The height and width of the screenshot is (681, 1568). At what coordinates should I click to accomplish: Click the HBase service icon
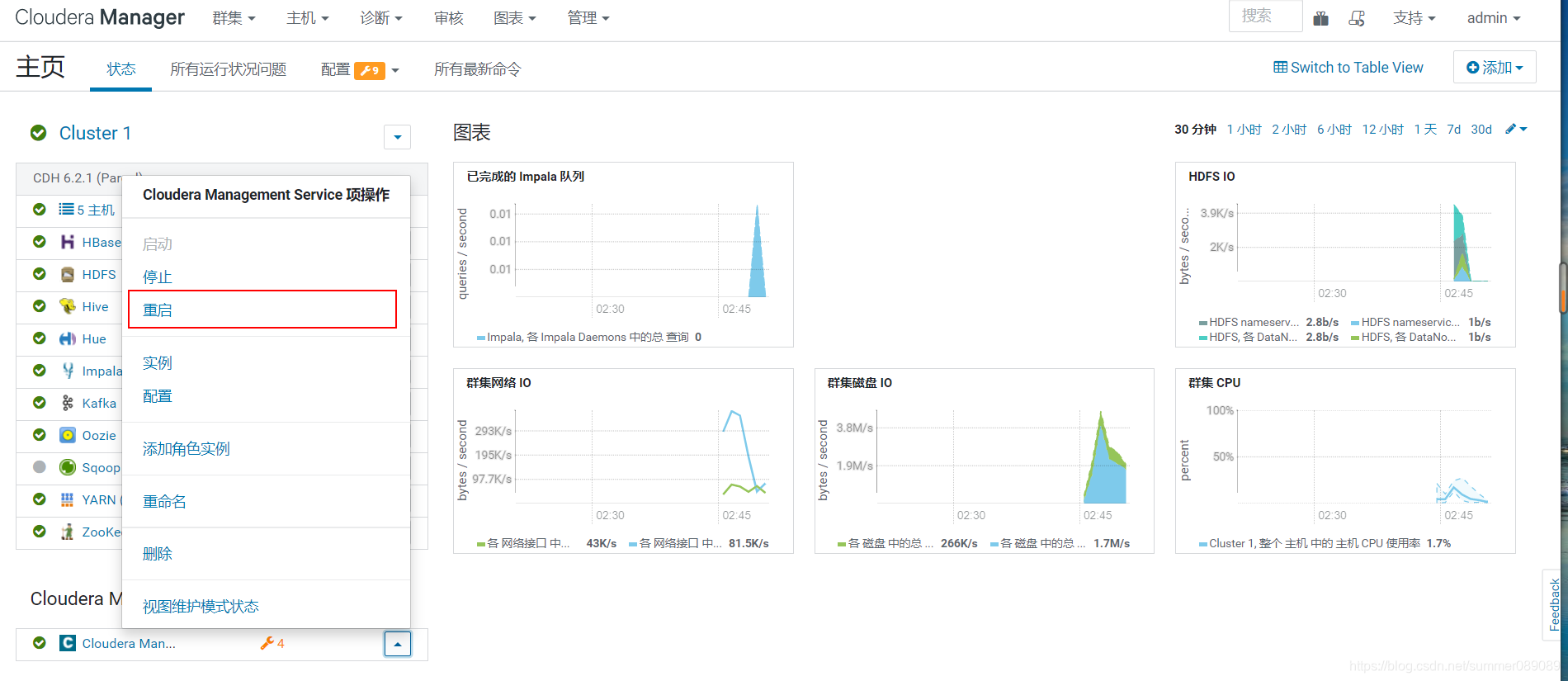point(68,242)
